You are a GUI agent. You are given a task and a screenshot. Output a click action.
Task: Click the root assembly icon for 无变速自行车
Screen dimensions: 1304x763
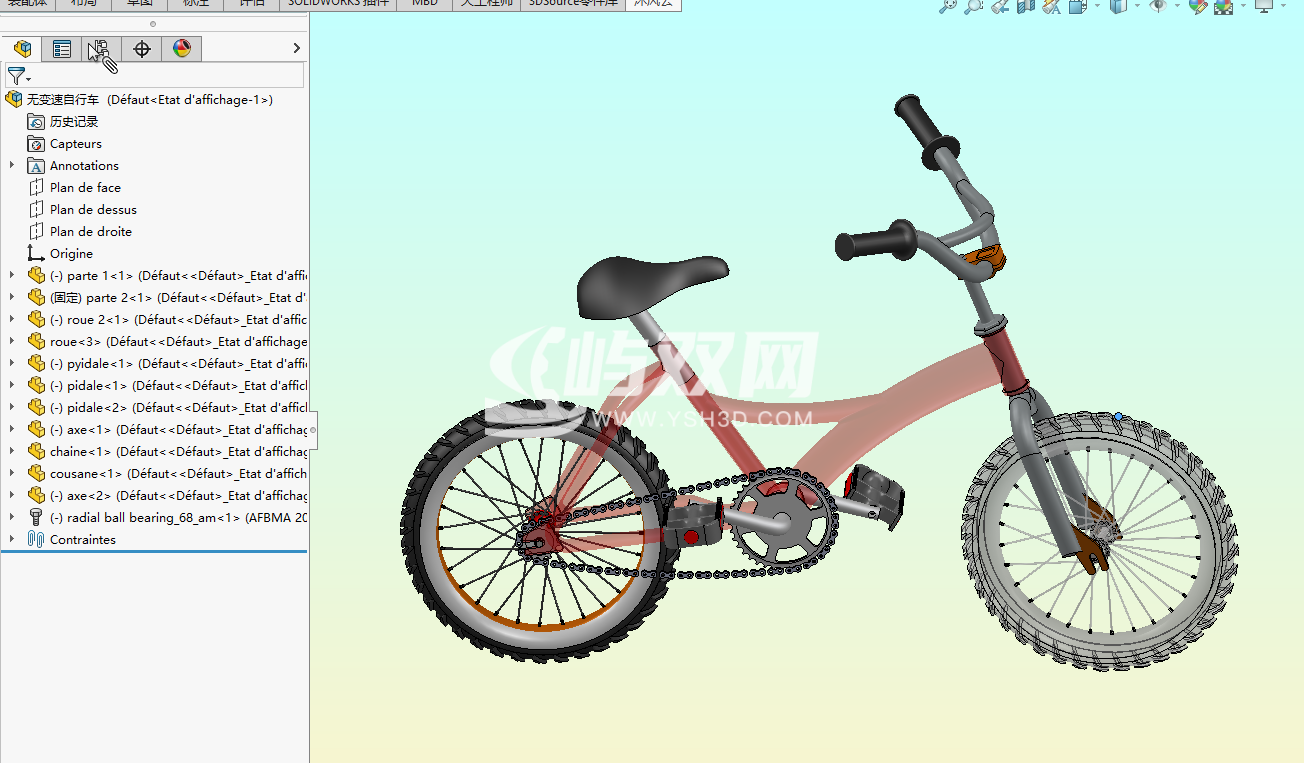pyautogui.click(x=14, y=99)
